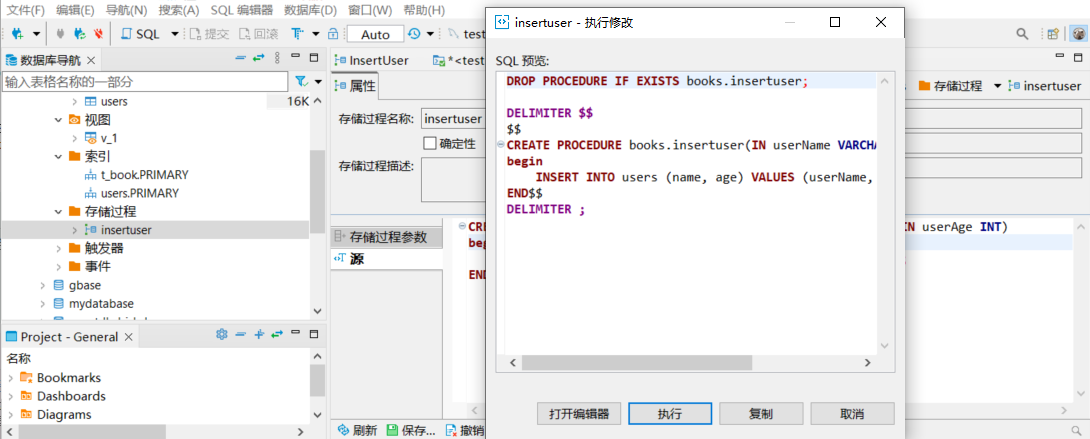Open the 存储过程 breadcrumb dropdown arrow
1090x439 pixels.
(997, 87)
